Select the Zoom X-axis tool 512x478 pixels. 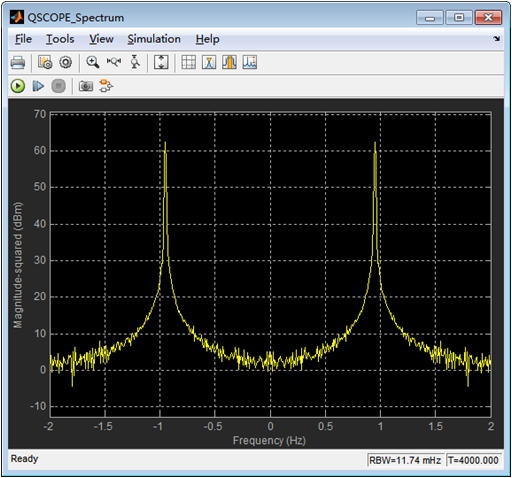[114, 62]
